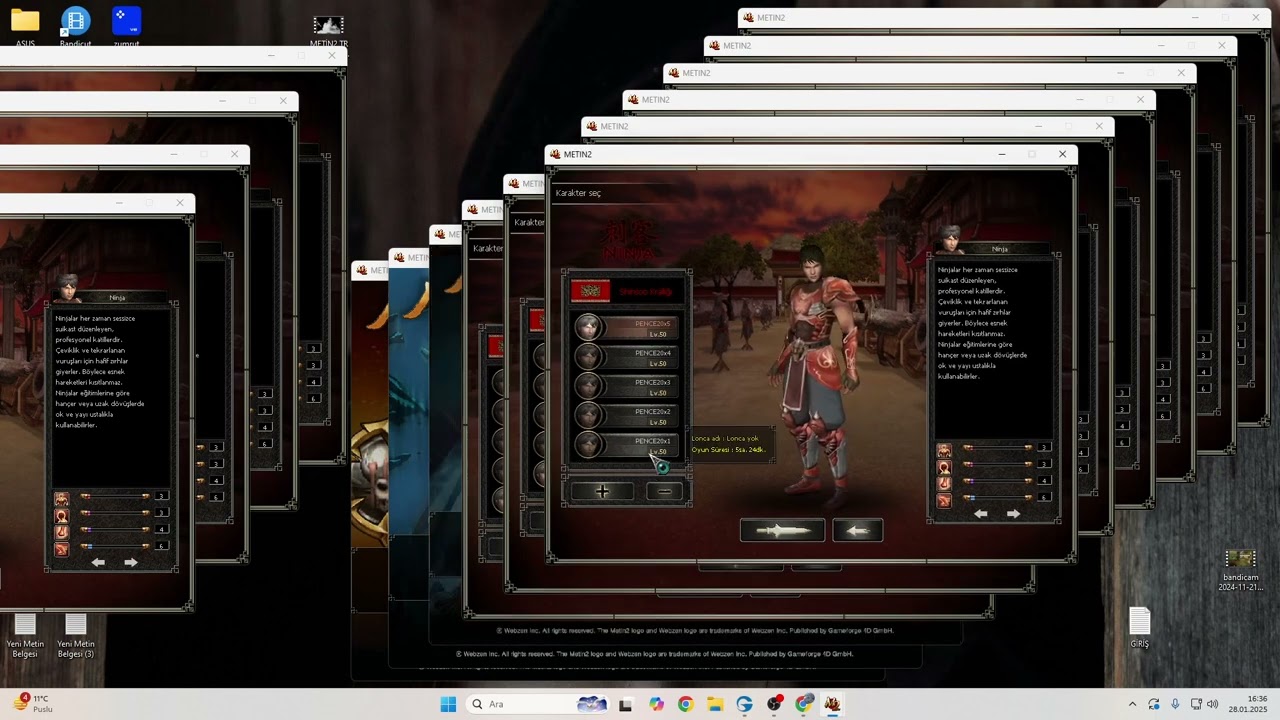
Task: Click the PENCE20x1 character portrait
Action: (x=588, y=445)
